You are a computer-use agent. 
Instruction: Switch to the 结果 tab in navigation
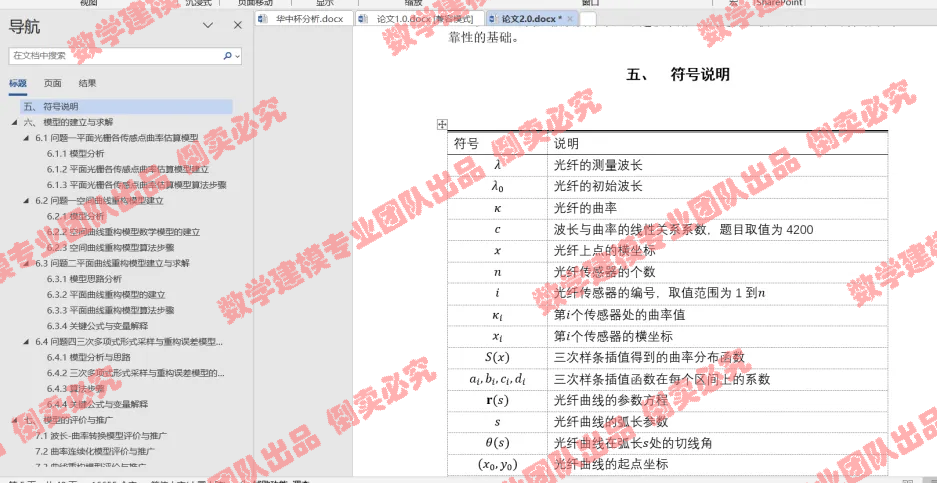click(88, 84)
